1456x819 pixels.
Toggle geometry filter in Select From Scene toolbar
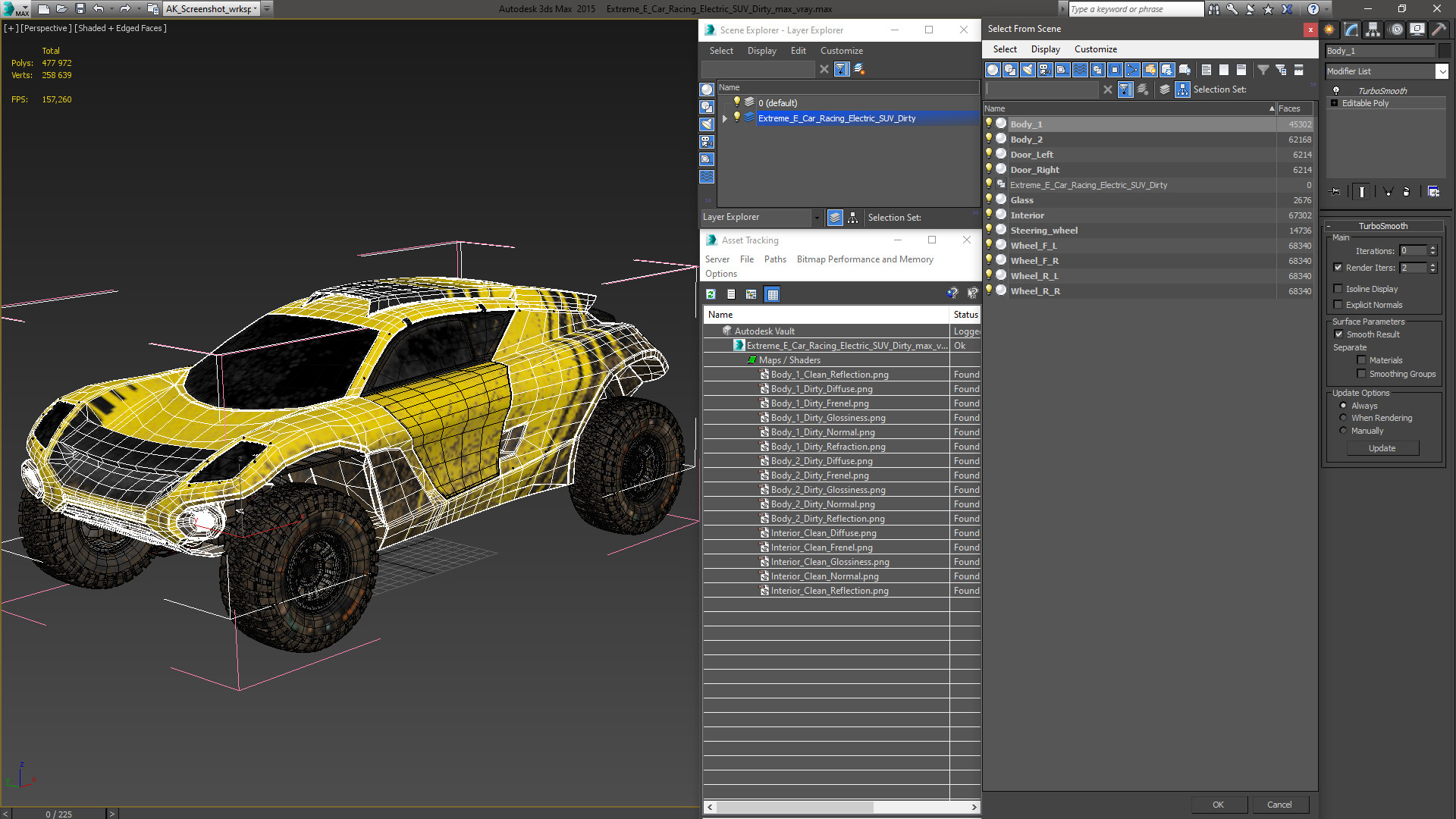[993, 70]
